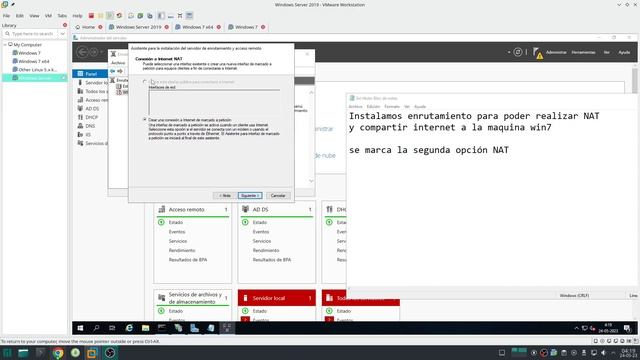Click the Server Manager back arrow
This screenshot has height=360, width=640.
(x=82, y=52)
